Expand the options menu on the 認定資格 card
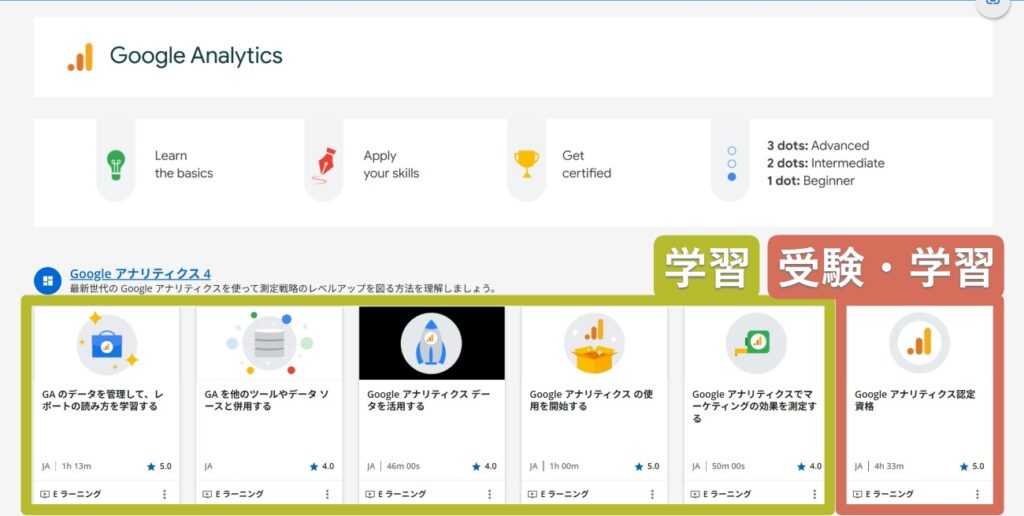This screenshot has width=1024, height=516. click(977, 494)
